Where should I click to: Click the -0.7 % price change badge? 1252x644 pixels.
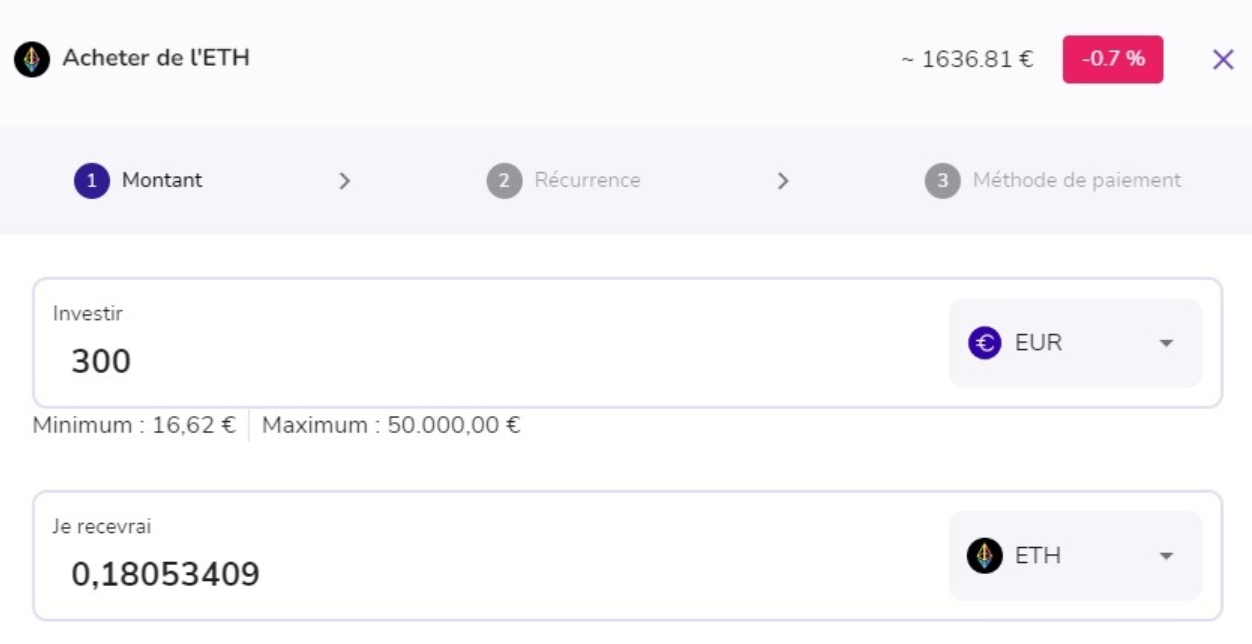(1112, 59)
